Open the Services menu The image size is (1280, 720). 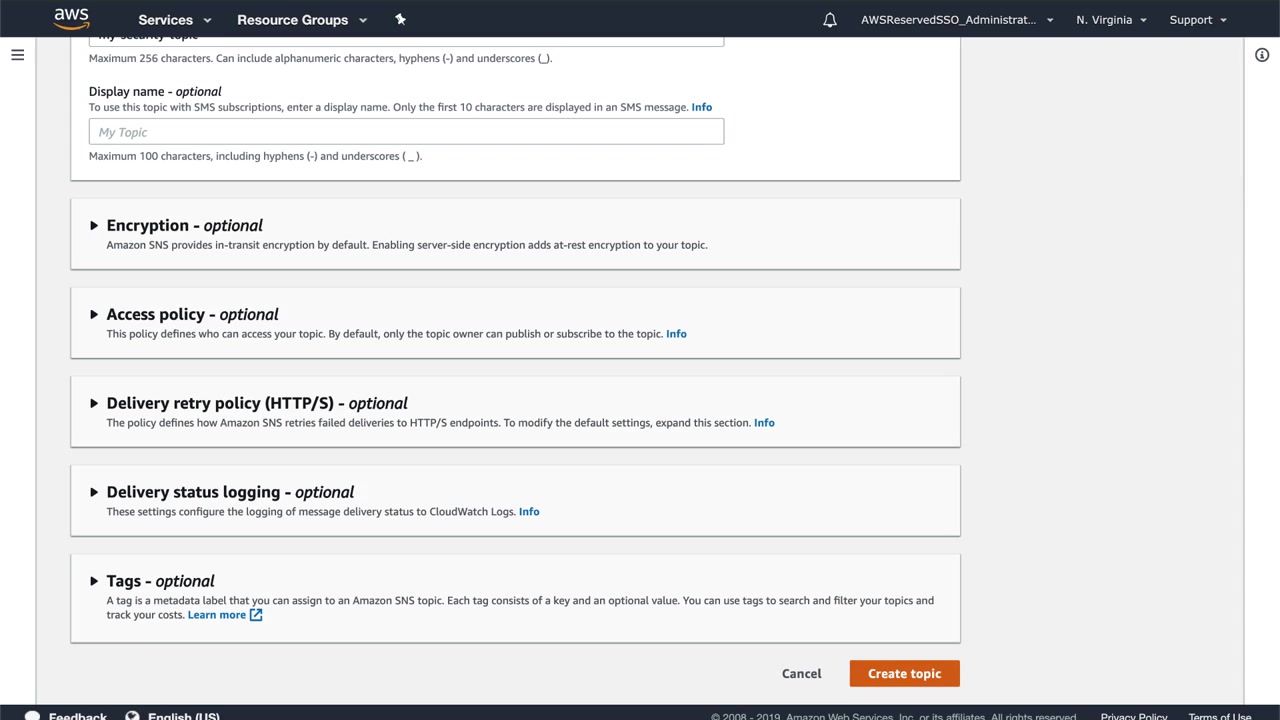[174, 20]
